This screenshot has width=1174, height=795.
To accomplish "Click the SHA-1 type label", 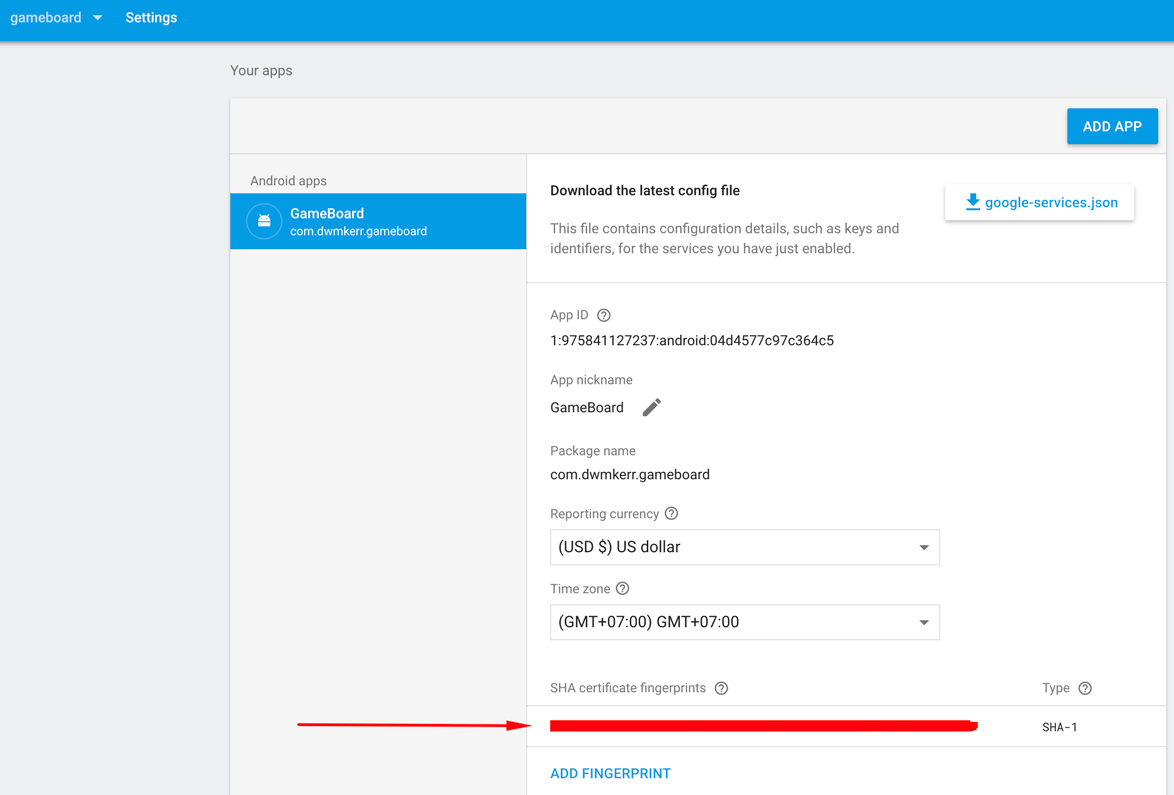I will coord(1059,727).
